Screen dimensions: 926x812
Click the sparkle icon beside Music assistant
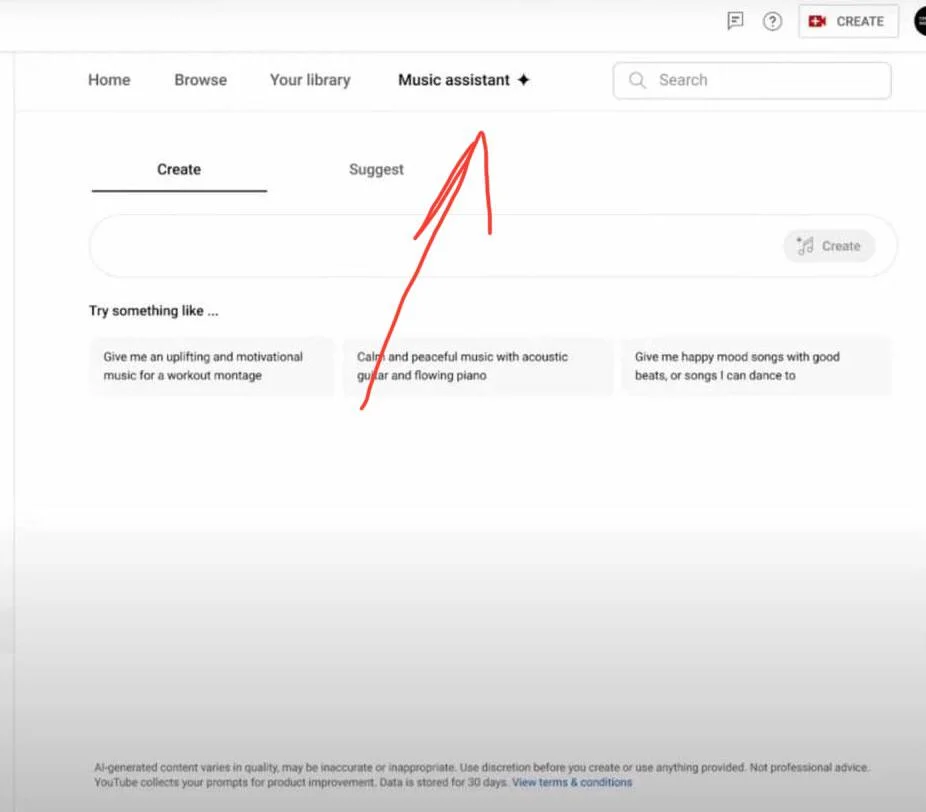tap(523, 80)
